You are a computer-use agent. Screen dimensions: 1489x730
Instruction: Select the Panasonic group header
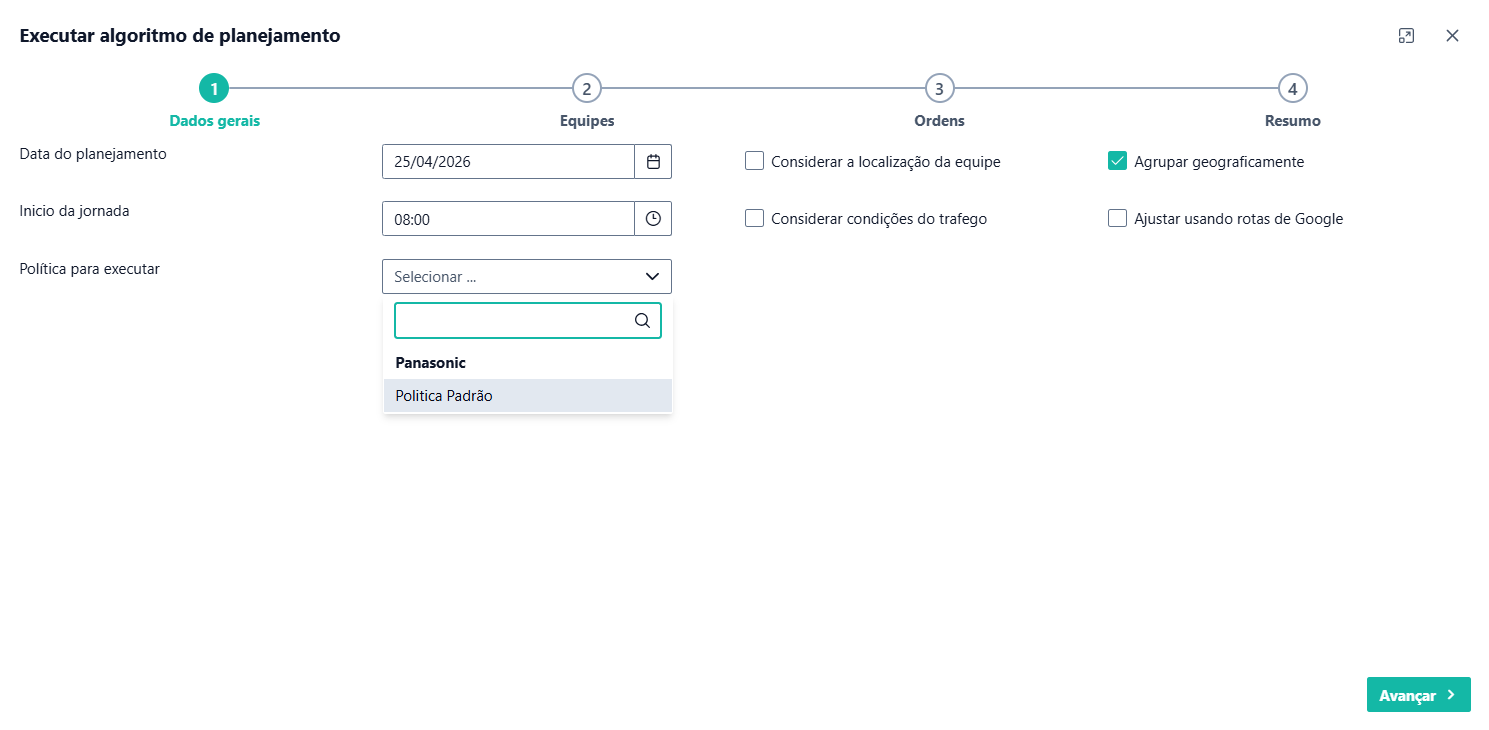[431, 363]
